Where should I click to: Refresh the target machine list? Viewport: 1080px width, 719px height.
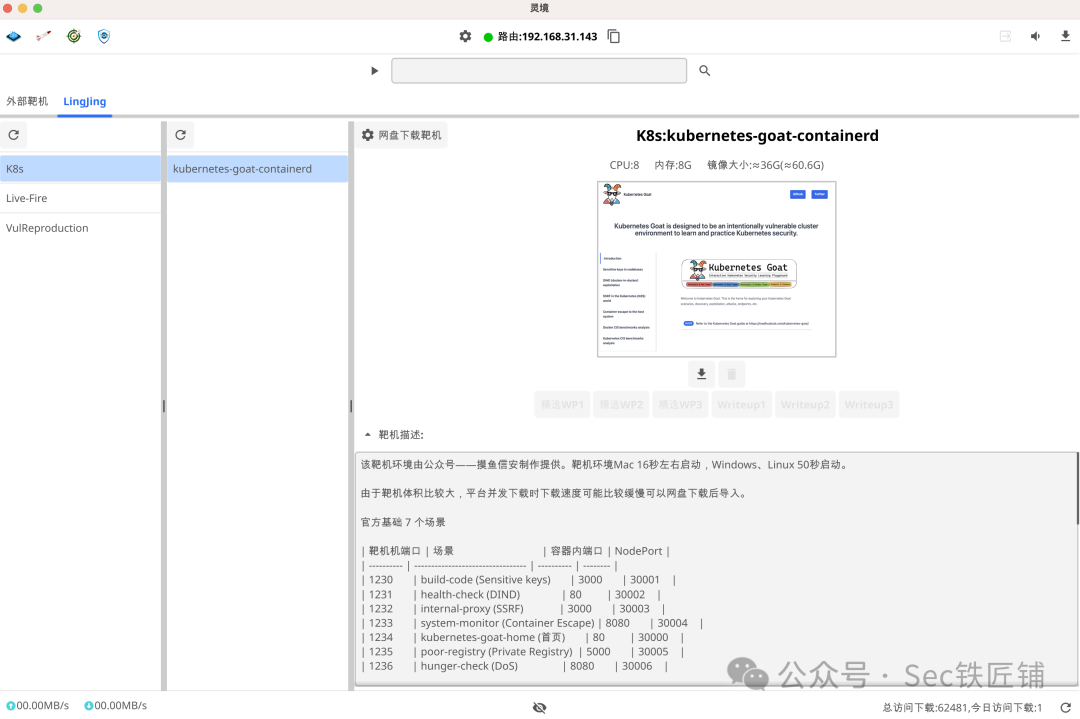pos(180,135)
